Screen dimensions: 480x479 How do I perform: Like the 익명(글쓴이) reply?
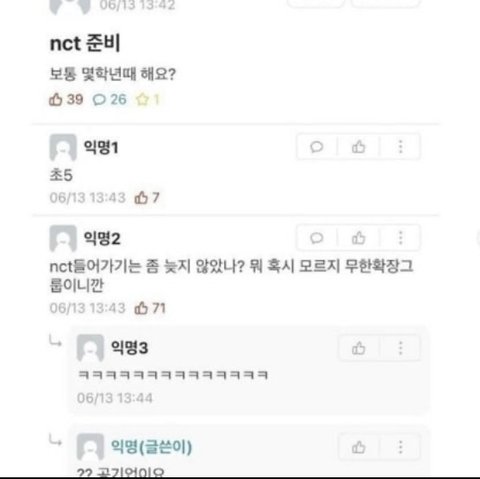click(358, 447)
